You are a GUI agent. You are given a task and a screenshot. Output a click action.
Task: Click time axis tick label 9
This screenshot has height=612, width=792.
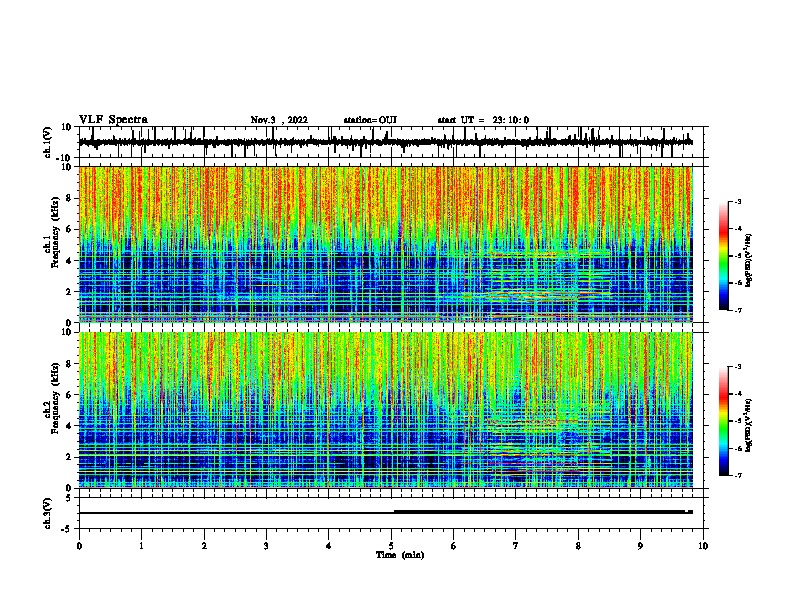[640, 546]
